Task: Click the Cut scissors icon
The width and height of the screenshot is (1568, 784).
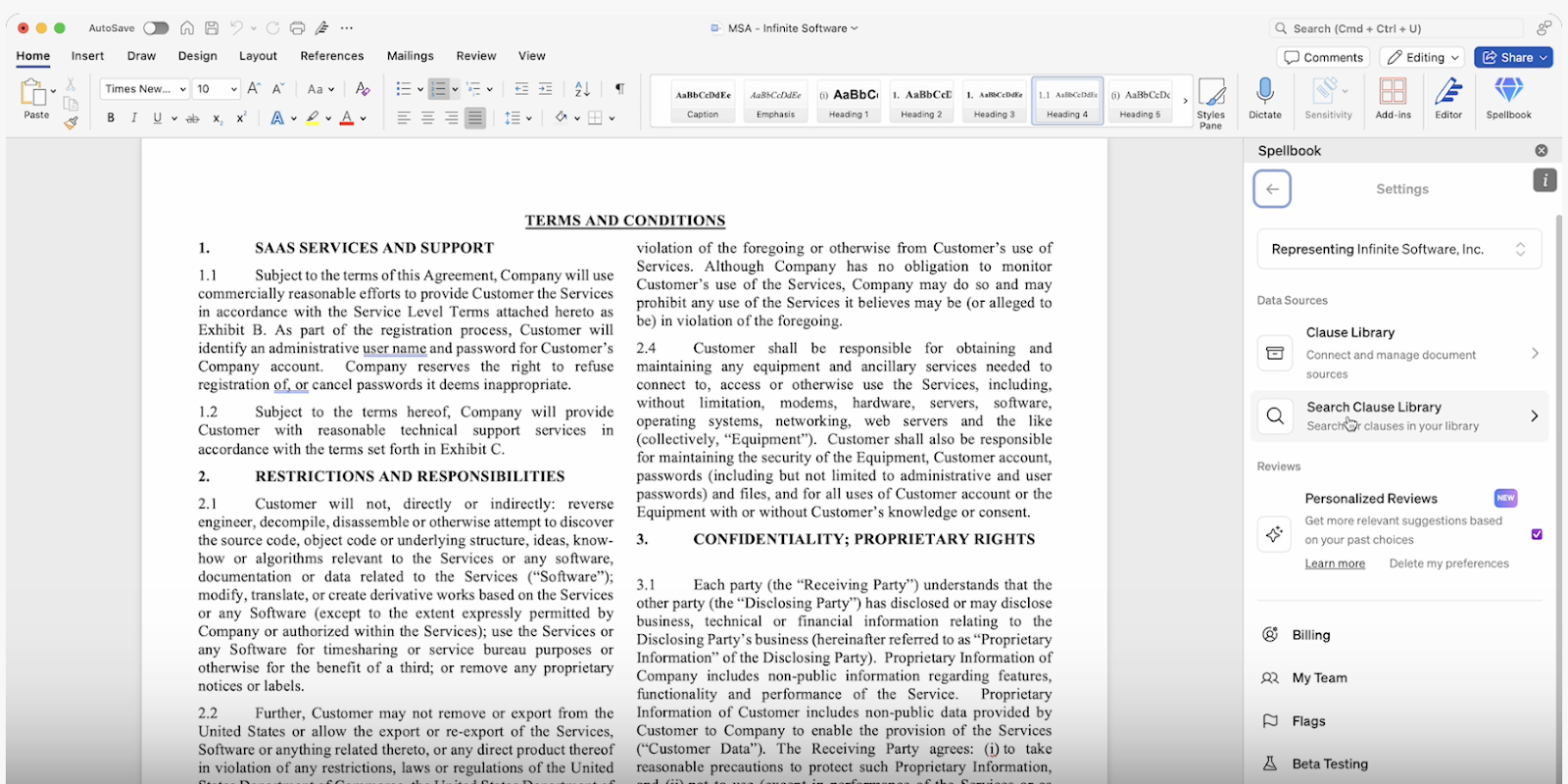Action: (x=71, y=85)
